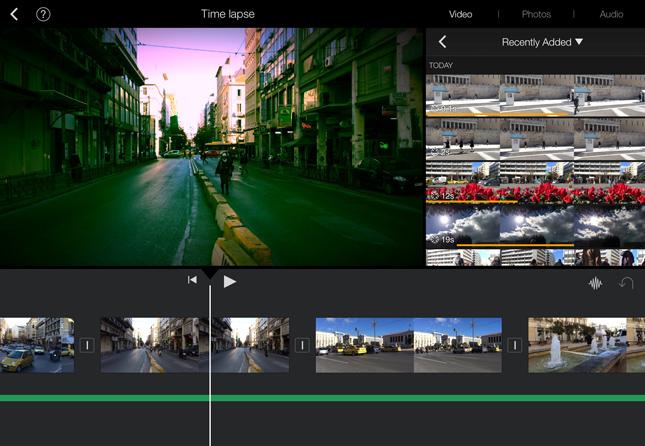Screen dimensions: 645x446
Task: Go back in the media browser
Action: [443, 42]
